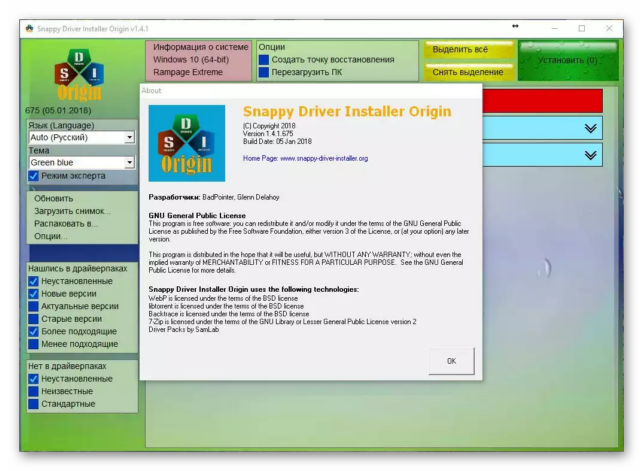Click Обновить in the side menu
643x471 pixels.
click(x=54, y=198)
